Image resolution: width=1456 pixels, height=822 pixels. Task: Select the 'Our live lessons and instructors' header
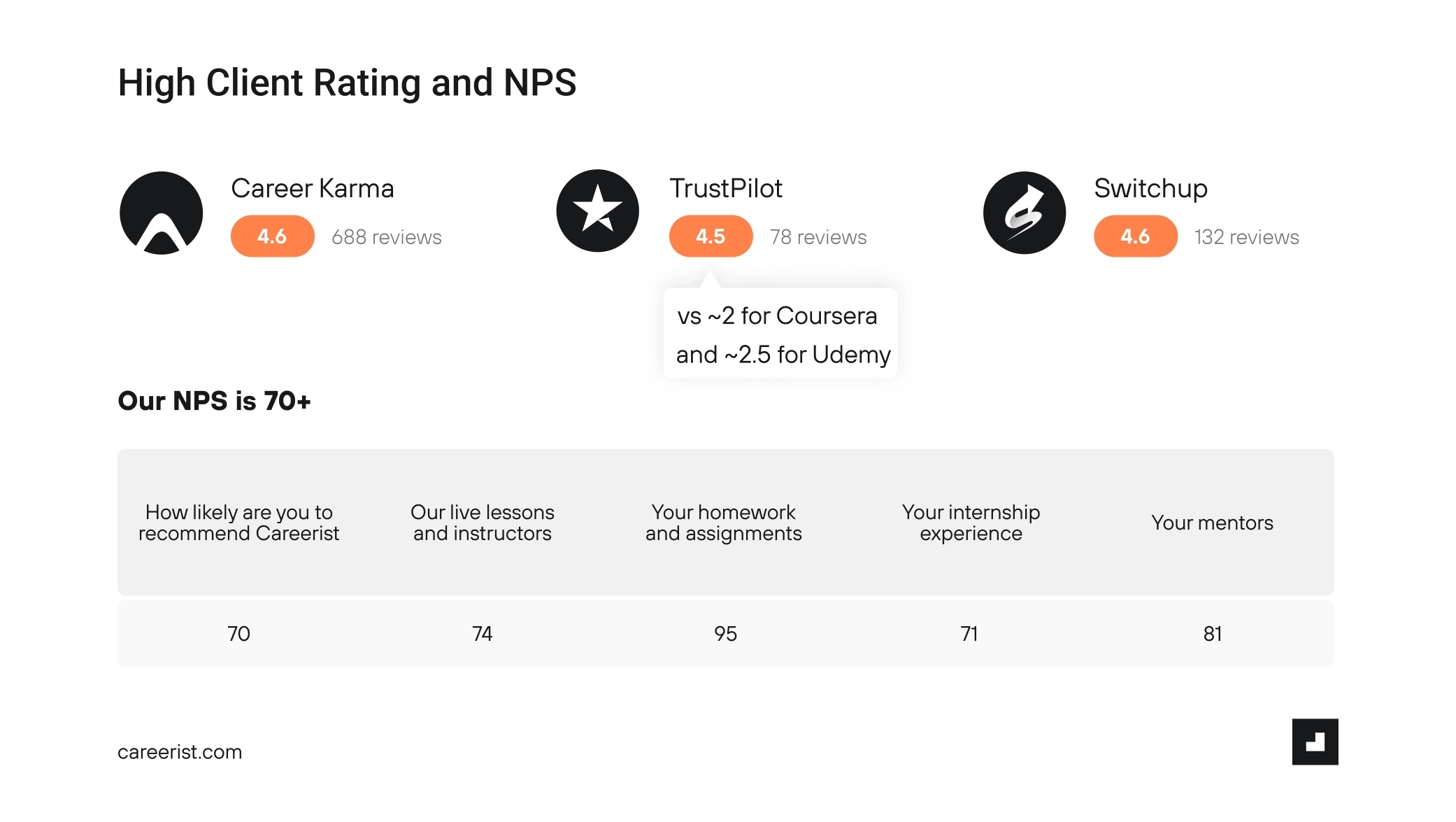click(x=482, y=523)
